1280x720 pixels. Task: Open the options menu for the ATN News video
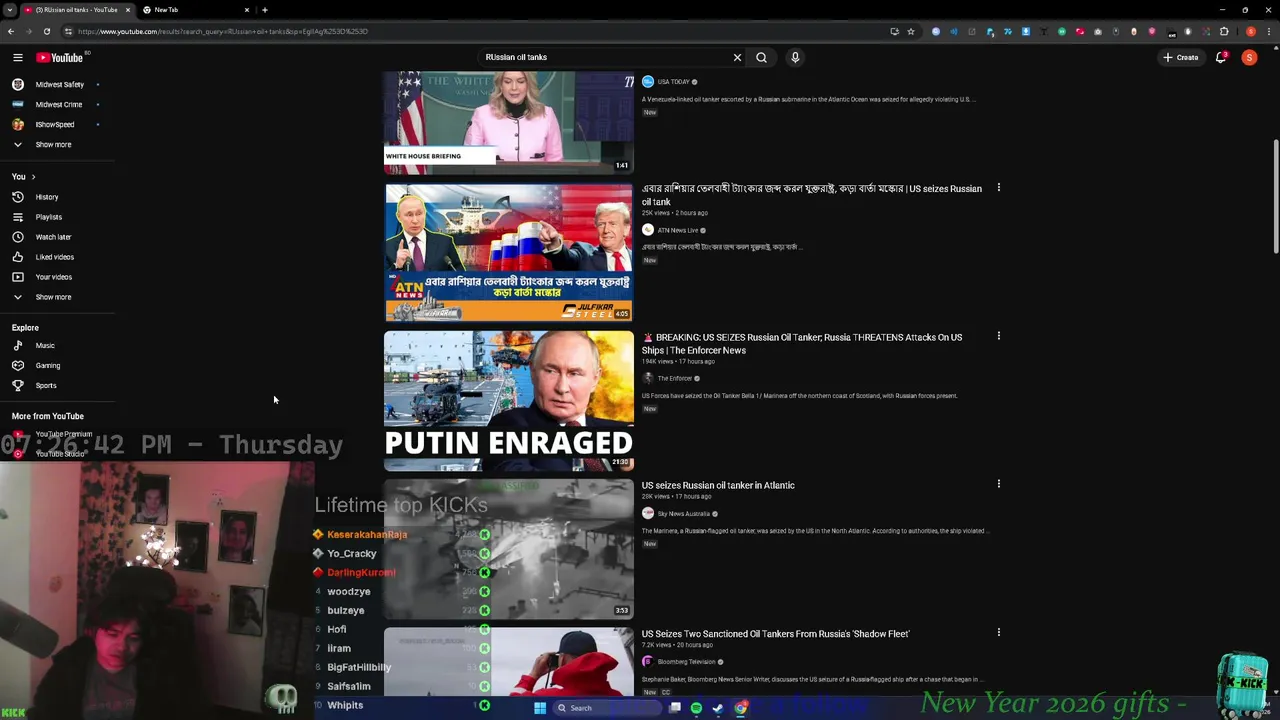[x=998, y=188]
